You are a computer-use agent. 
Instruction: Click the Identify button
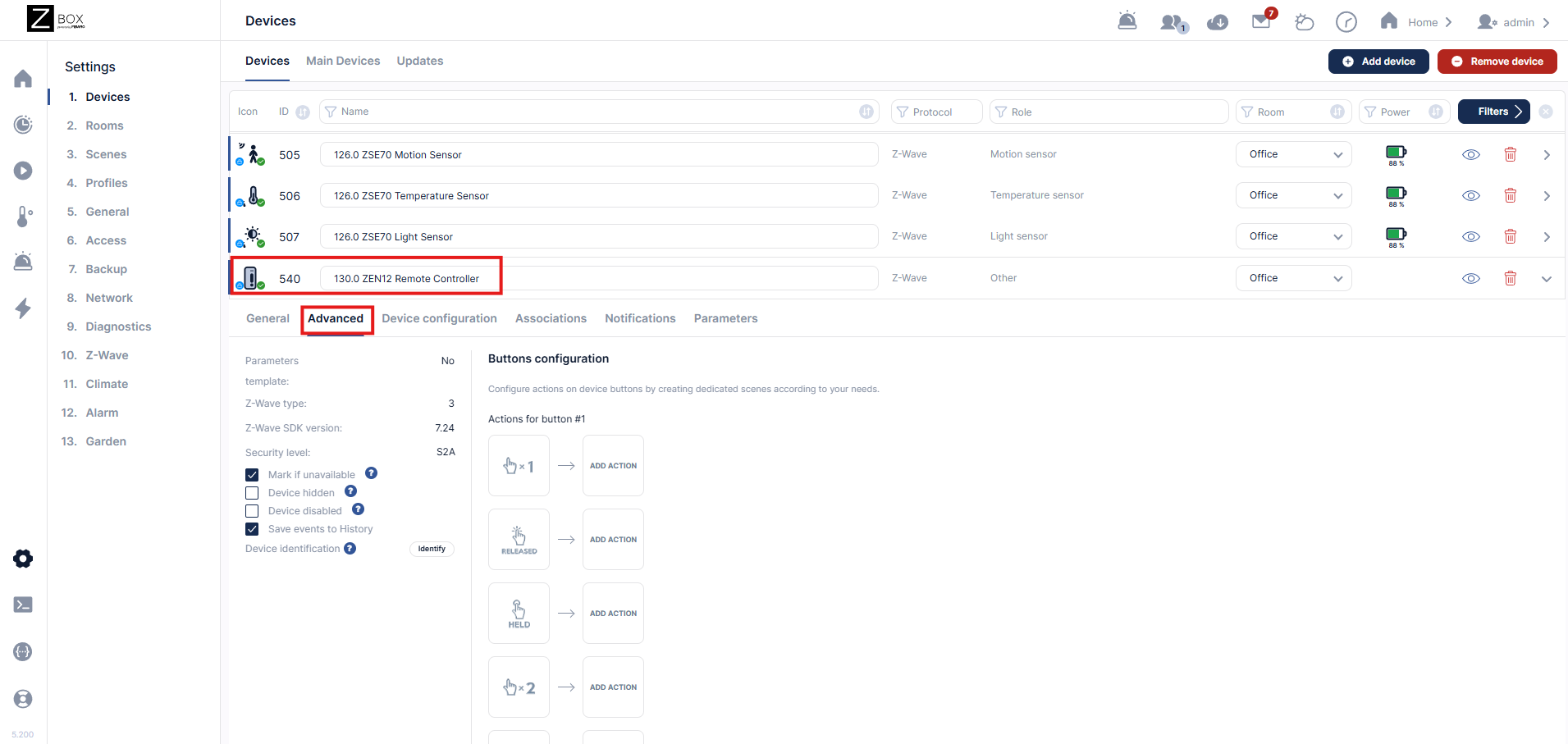pyautogui.click(x=432, y=549)
